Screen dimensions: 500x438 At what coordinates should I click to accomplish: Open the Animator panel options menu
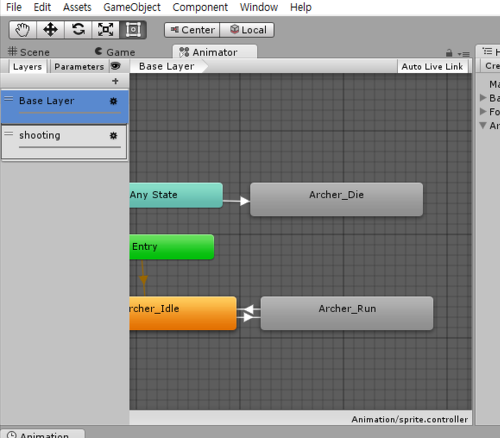[x=463, y=54]
